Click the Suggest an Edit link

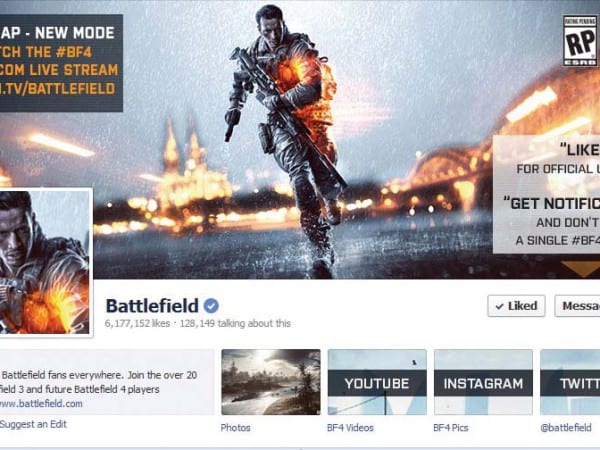pos(33,424)
